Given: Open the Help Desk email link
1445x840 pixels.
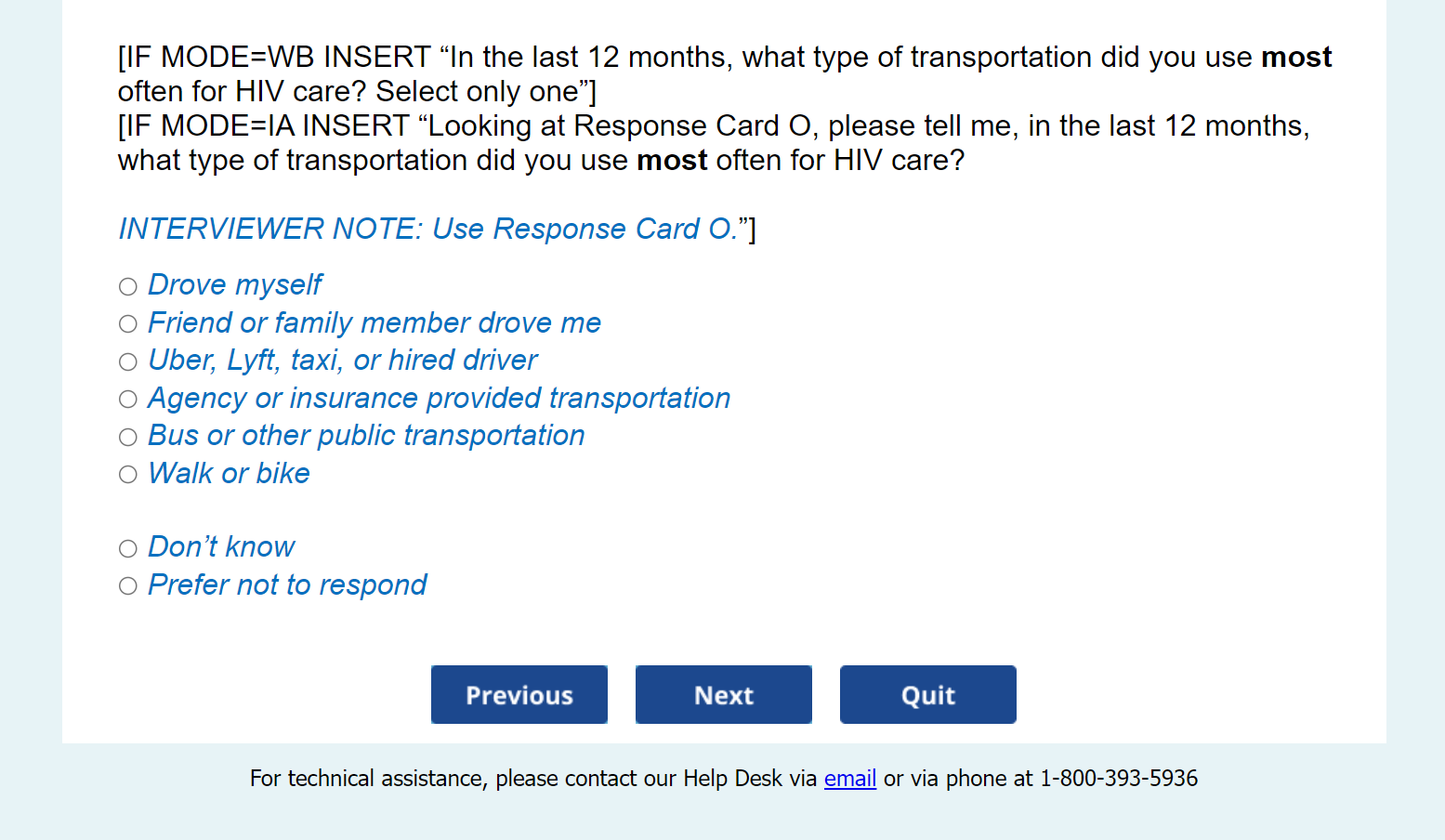Looking at the screenshot, I should [x=849, y=779].
